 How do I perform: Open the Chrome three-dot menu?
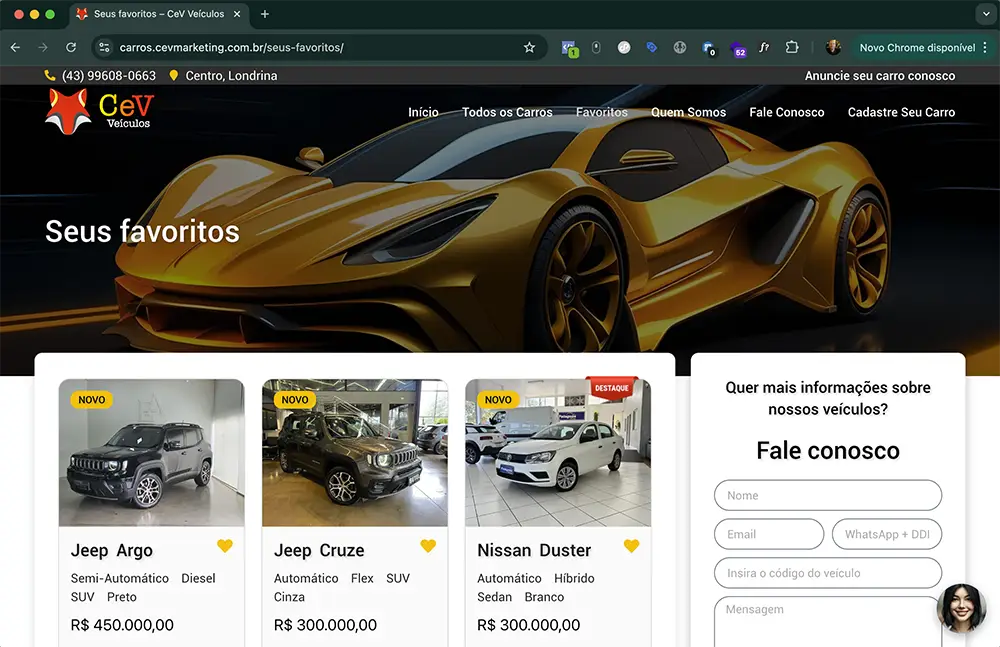click(985, 47)
